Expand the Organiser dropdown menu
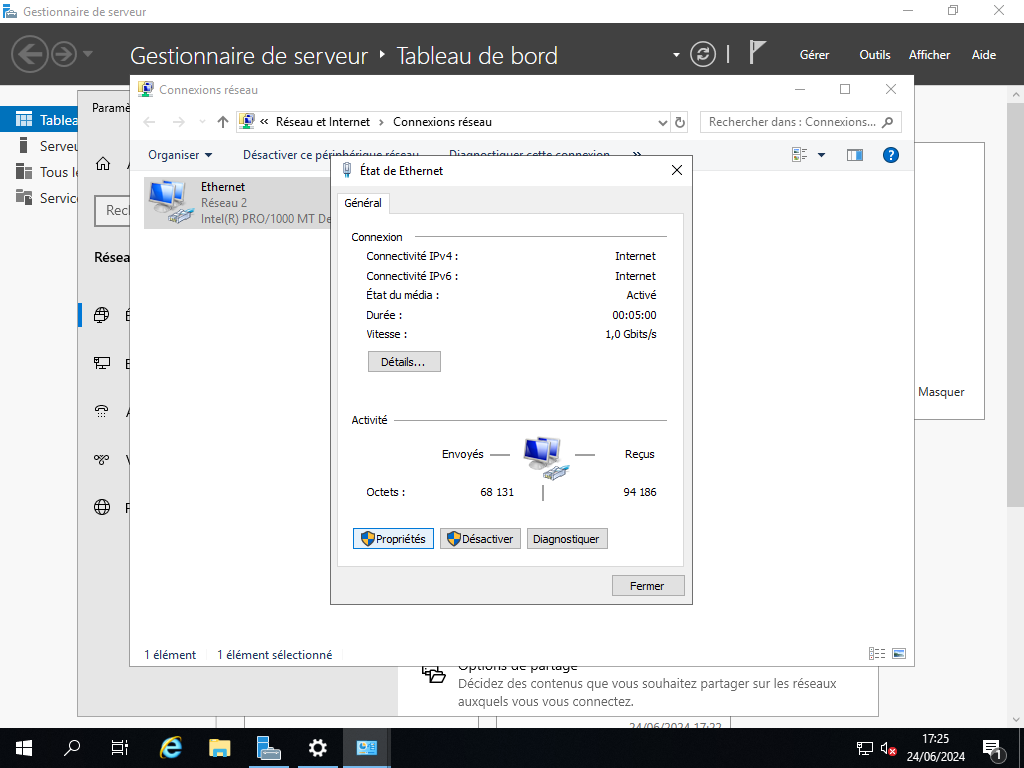This screenshot has width=1024, height=768. pyautogui.click(x=180, y=155)
